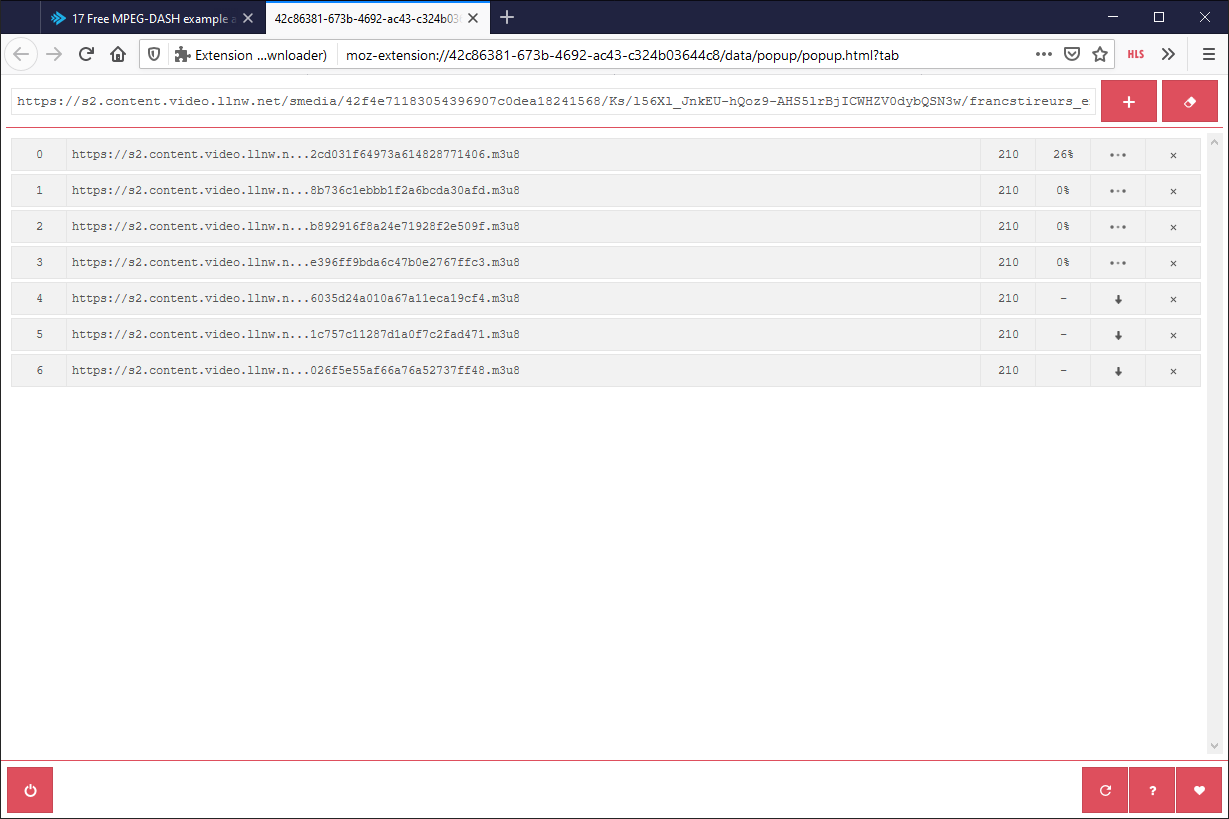
Task: Click the 0% progress value in row 3
Action: click(1063, 263)
